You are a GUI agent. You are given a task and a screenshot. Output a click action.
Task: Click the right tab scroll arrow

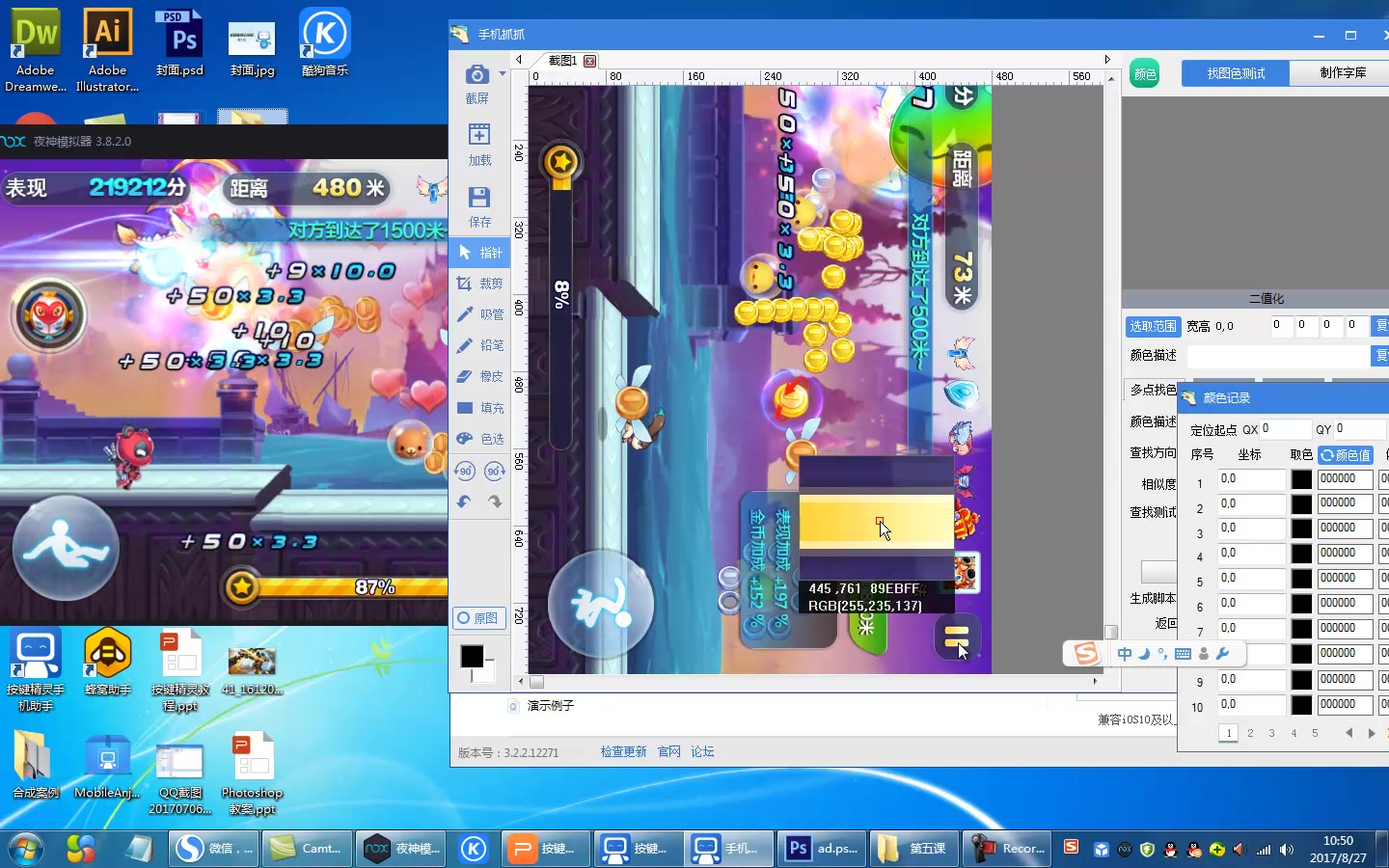[1107, 60]
